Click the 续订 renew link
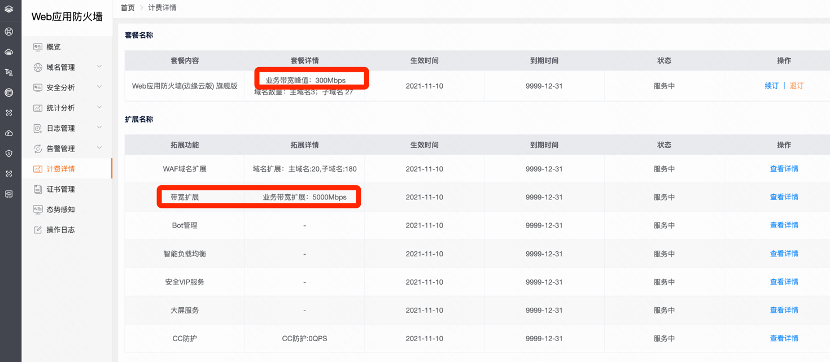Viewport: 830px width, 362px height. pos(771,86)
